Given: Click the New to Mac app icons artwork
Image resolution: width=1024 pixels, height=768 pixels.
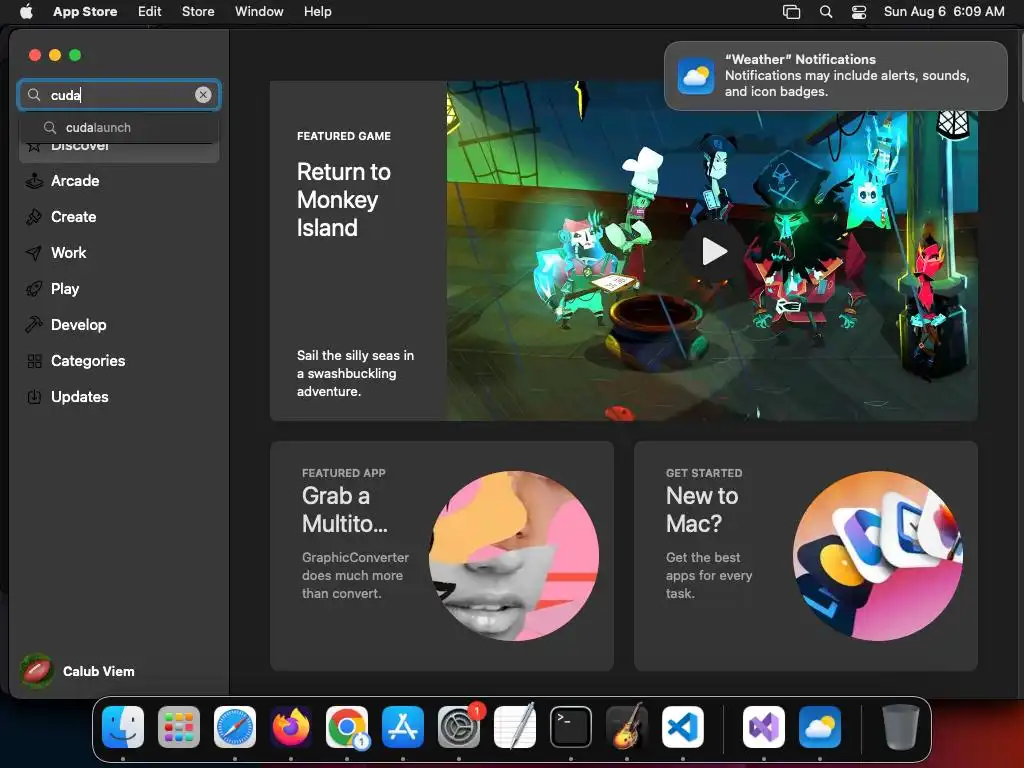Looking at the screenshot, I should 878,556.
